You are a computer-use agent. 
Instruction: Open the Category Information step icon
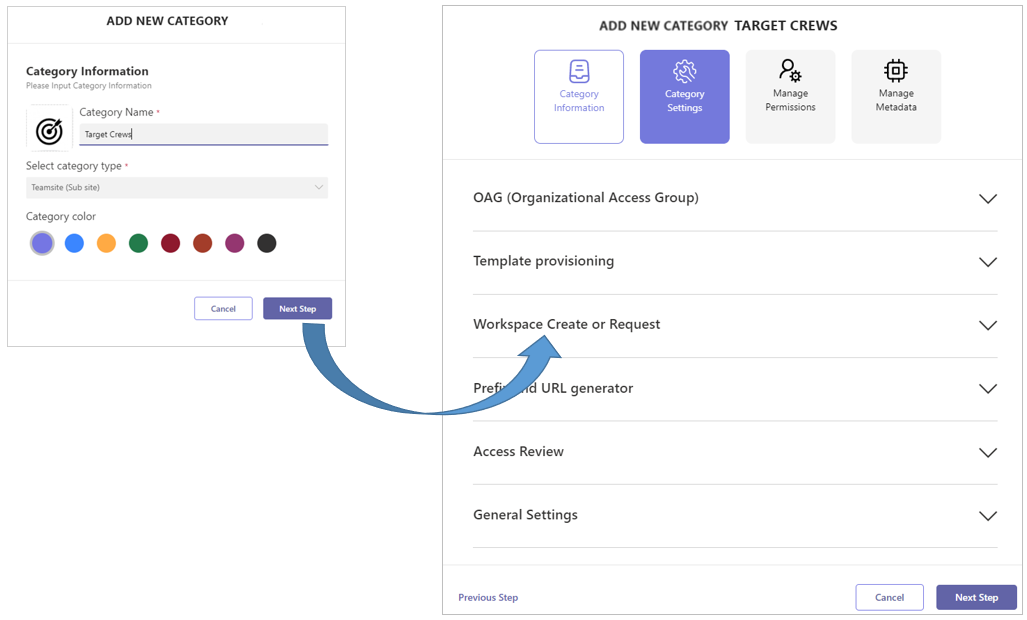coord(579,71)
